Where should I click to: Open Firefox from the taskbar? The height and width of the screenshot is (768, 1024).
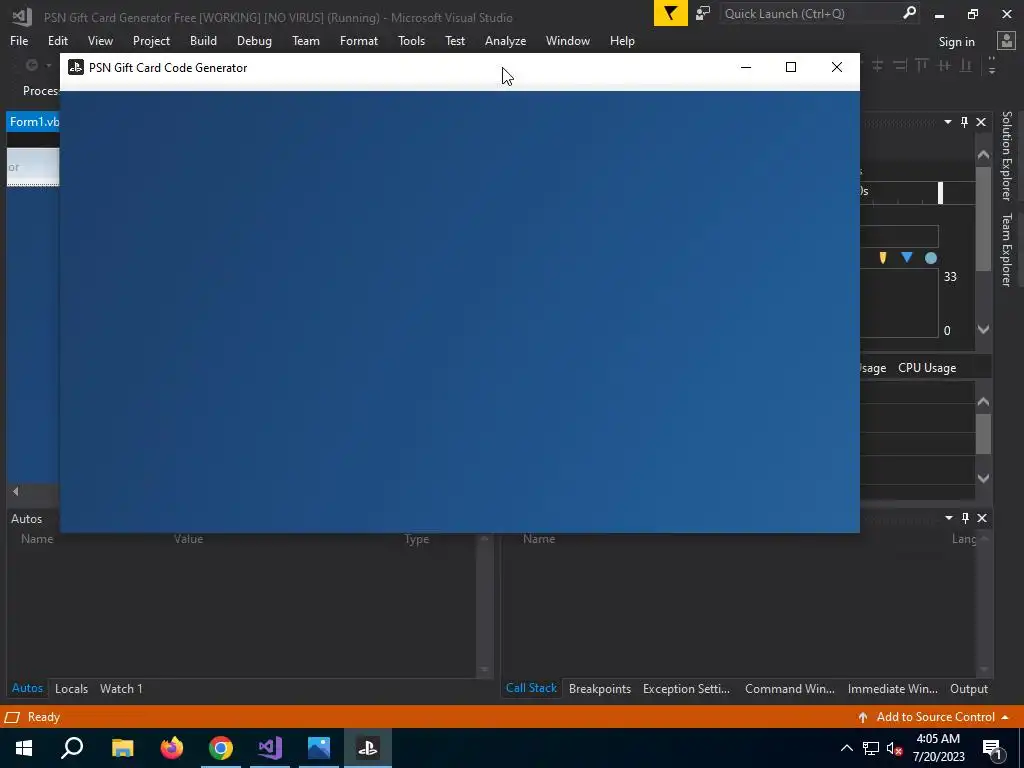click(172, 748)
